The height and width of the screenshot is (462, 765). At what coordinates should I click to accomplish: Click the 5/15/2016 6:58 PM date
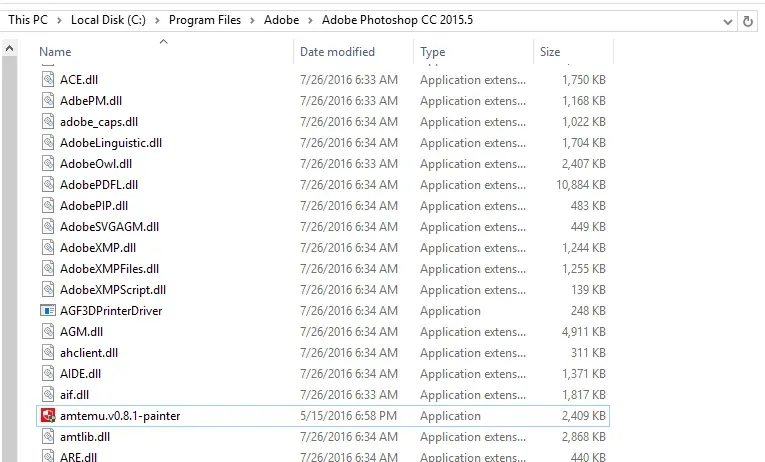[x=348, y=416]
